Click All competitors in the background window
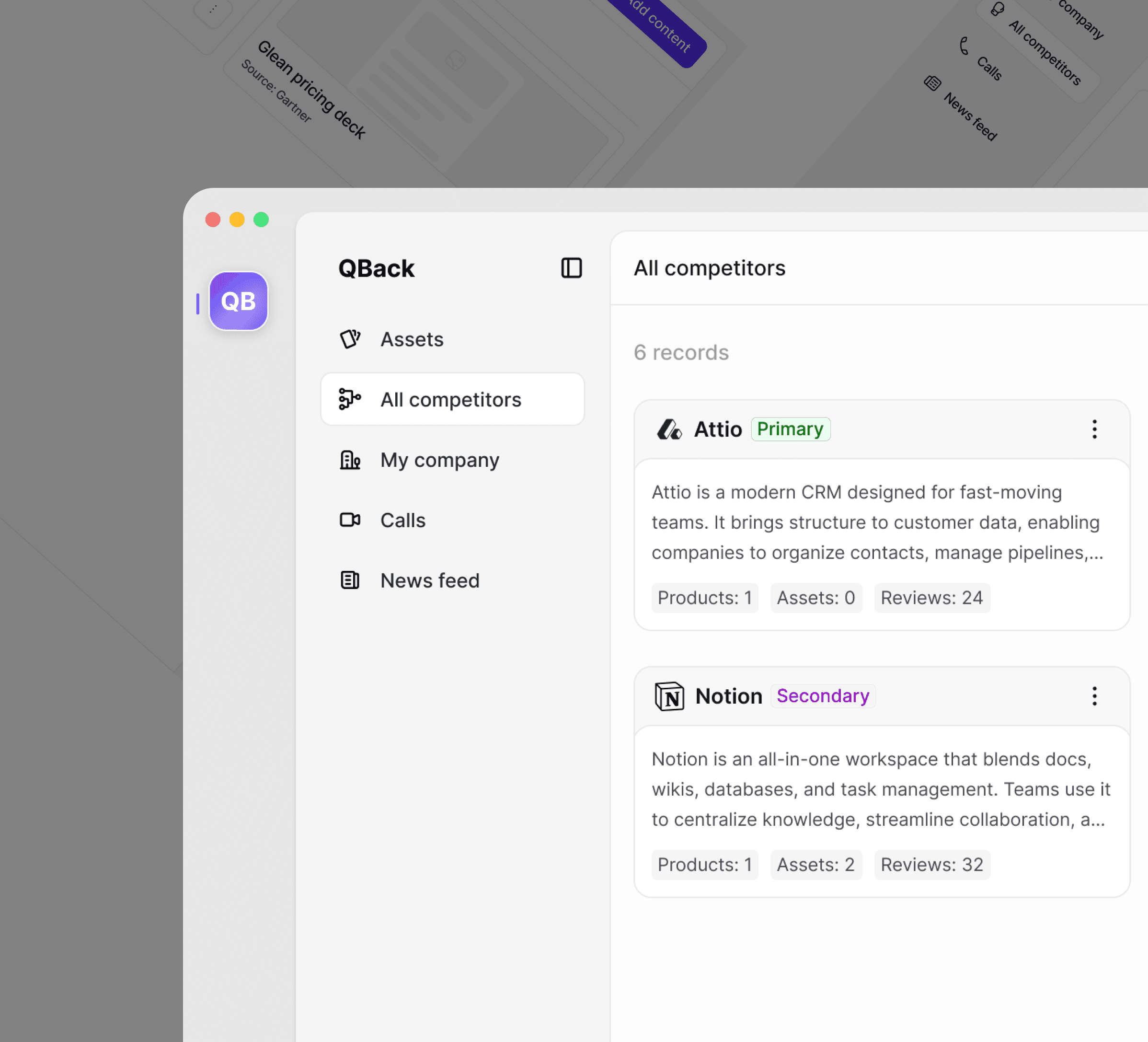This screenshot has width=1148, height=1042. pyautogui.click(x=1045, y=53)
